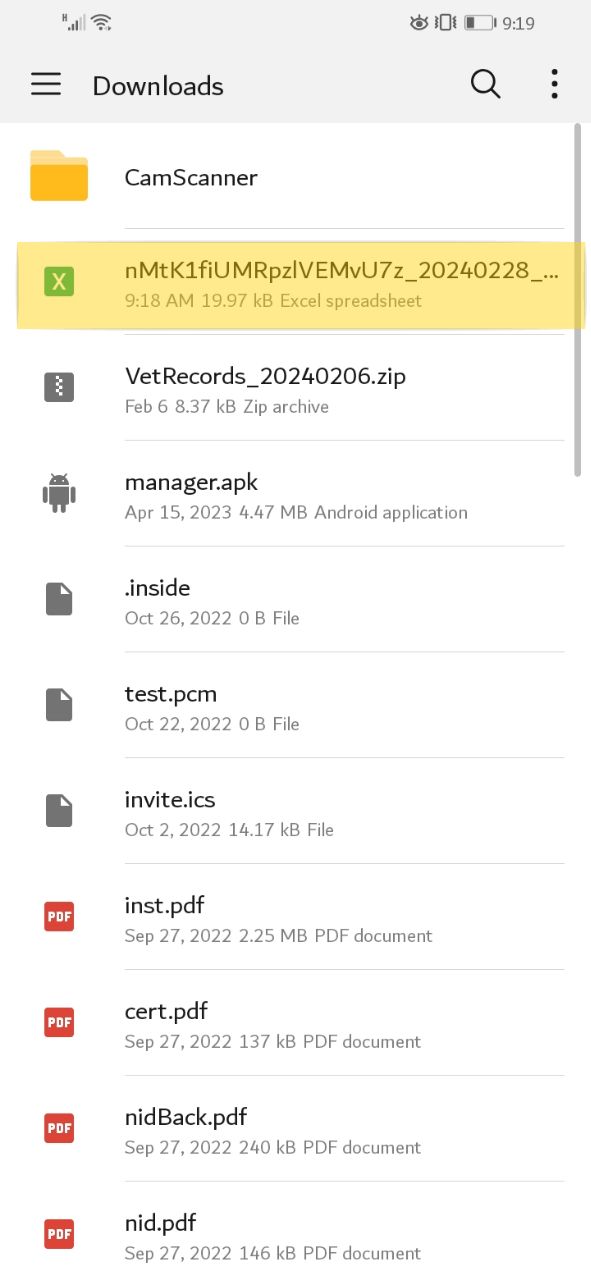The width and height of the screenshot is (591, 1280).
Task: Tap the zip archive icon for VetRecords
Action: pos(59,388)
